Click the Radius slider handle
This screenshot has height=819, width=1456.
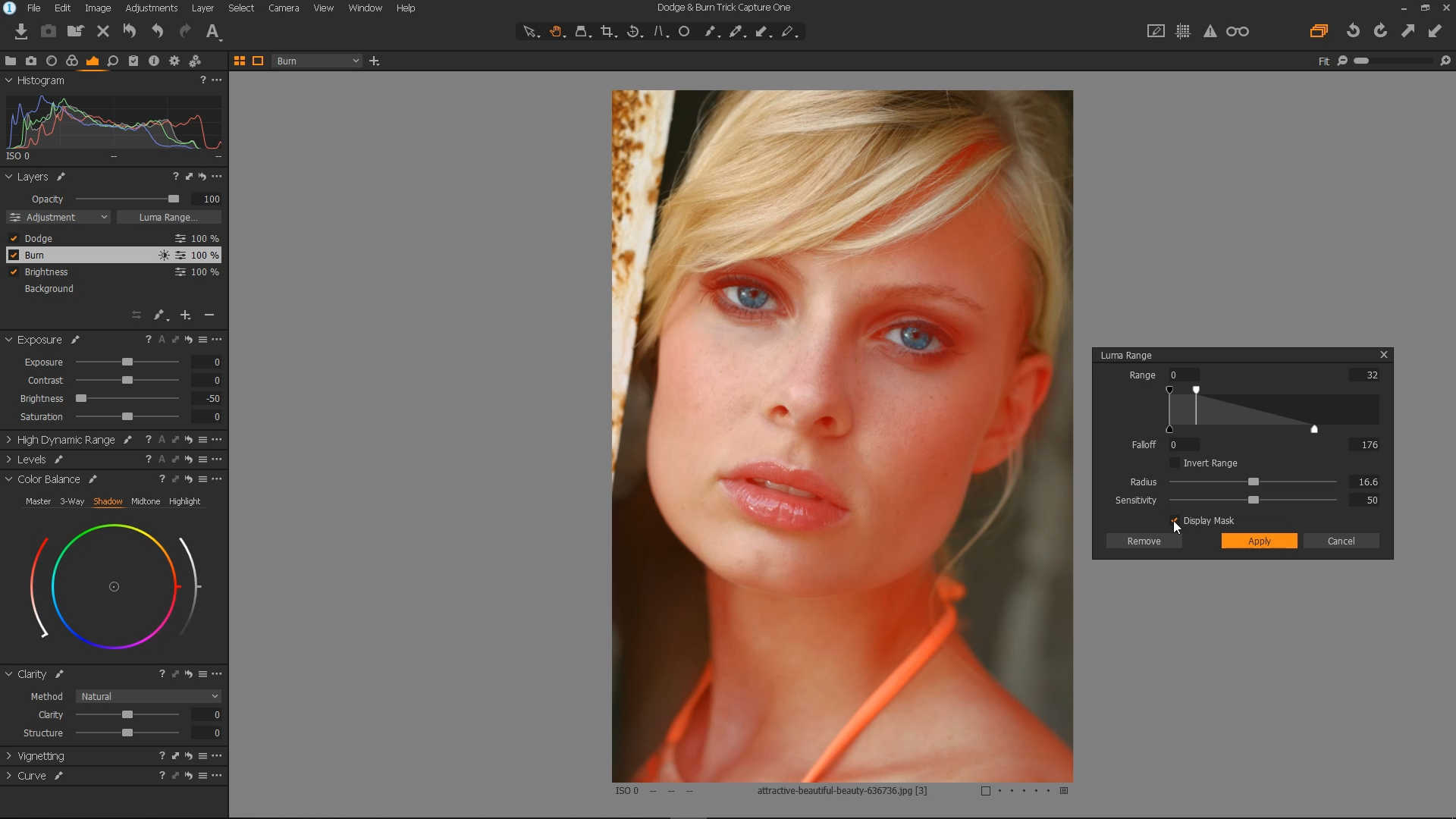(1254, 482)
